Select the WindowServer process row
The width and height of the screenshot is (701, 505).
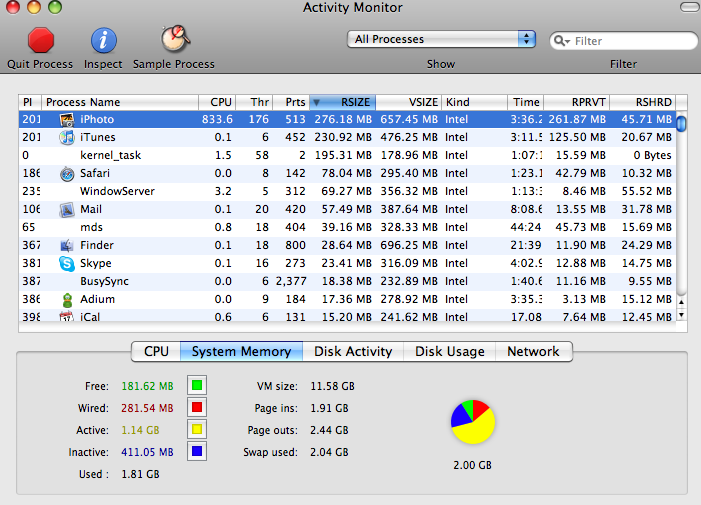(347, 191)
